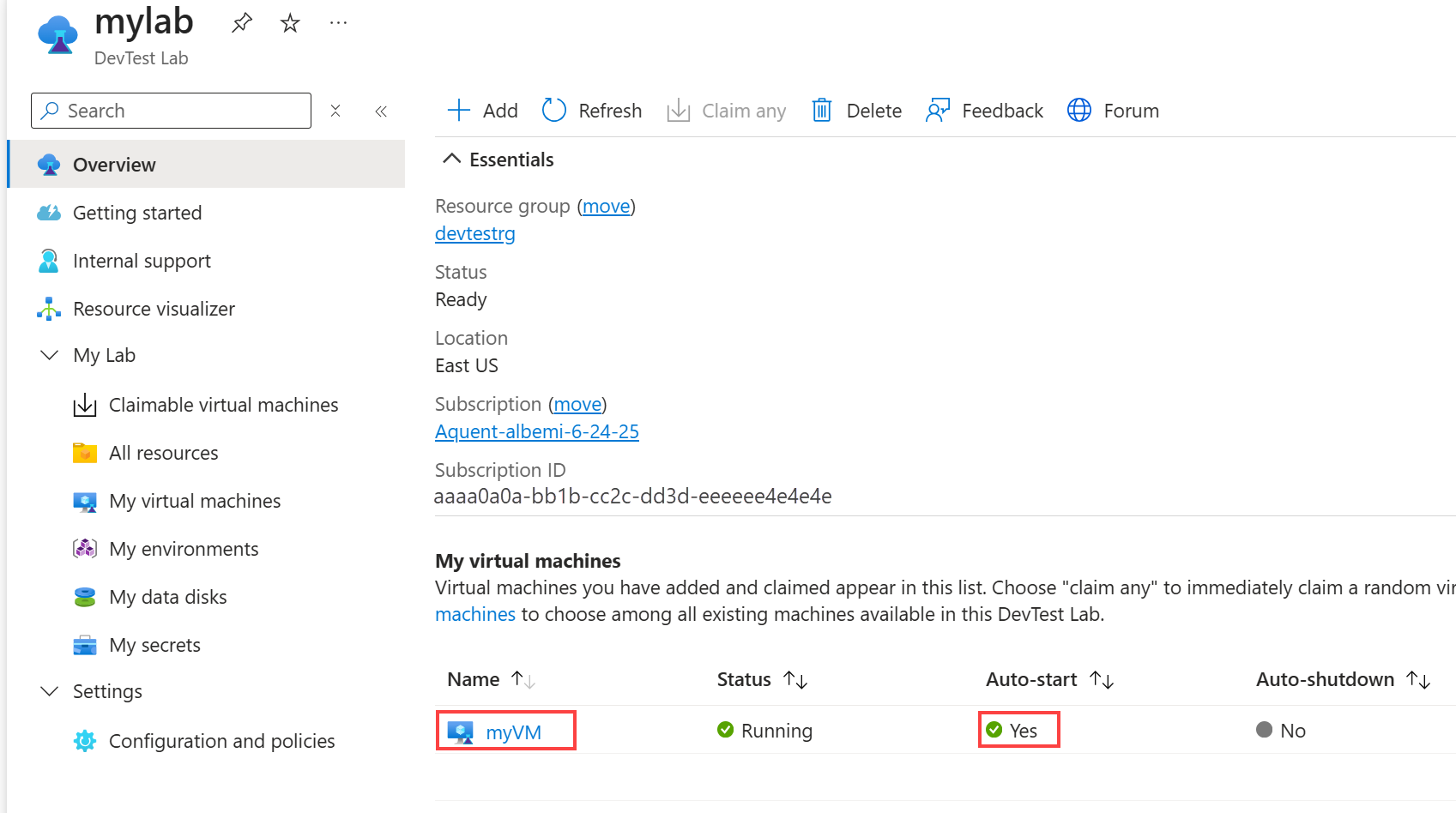
Task: Send Feedback from the toolbar
Action: pos(985,111)
